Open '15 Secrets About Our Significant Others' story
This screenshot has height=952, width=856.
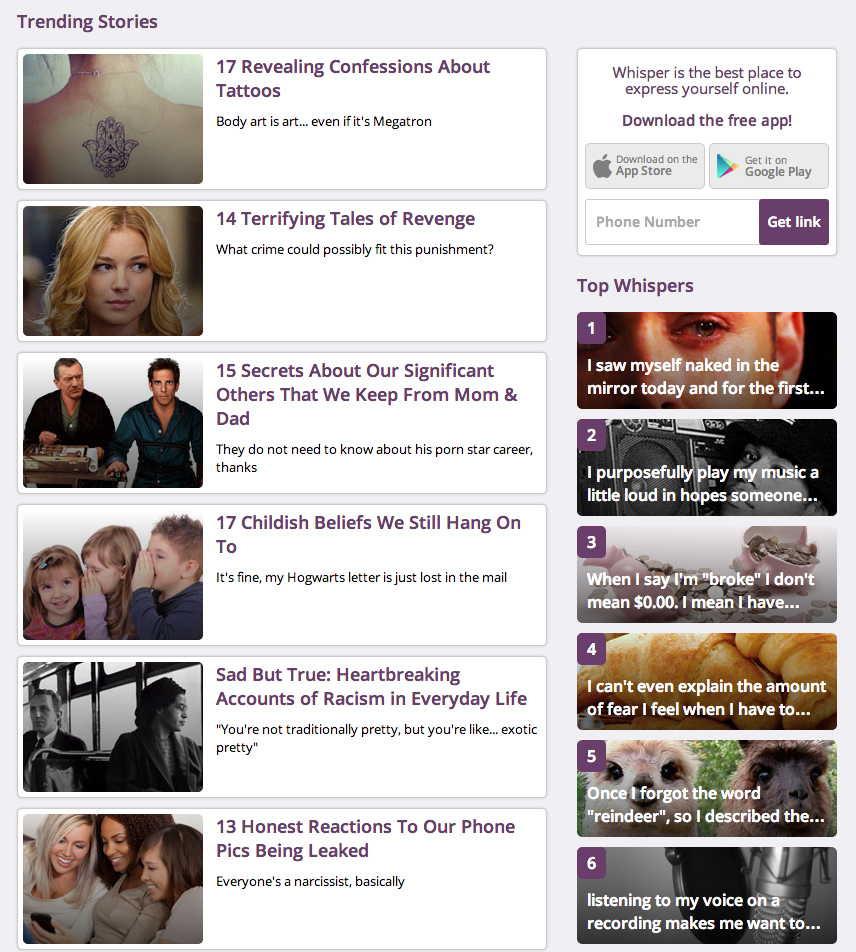pyautogui.click(x=367, y=395)
